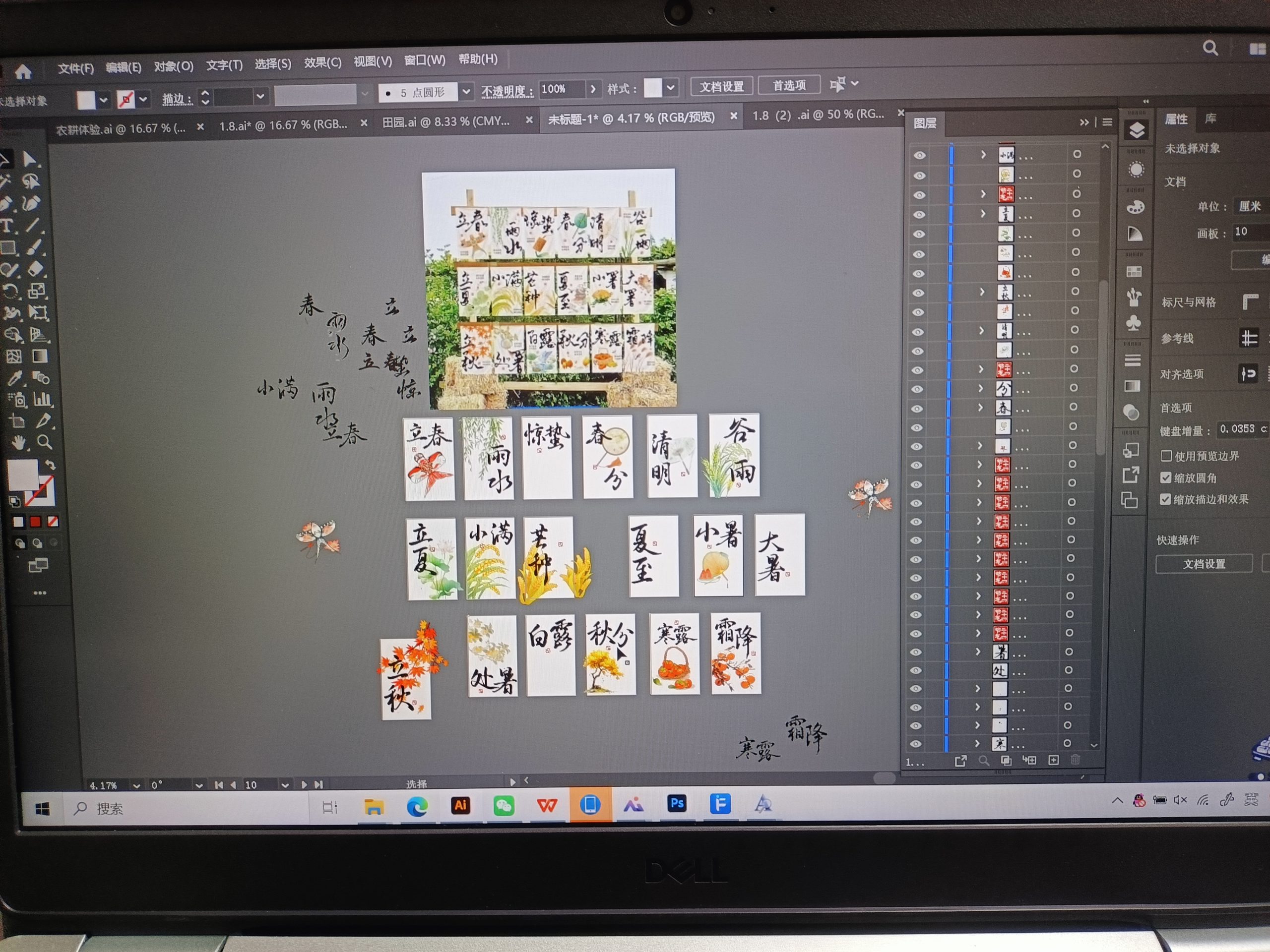Expand the 小满 sublayer at top

tap(983, 154)
